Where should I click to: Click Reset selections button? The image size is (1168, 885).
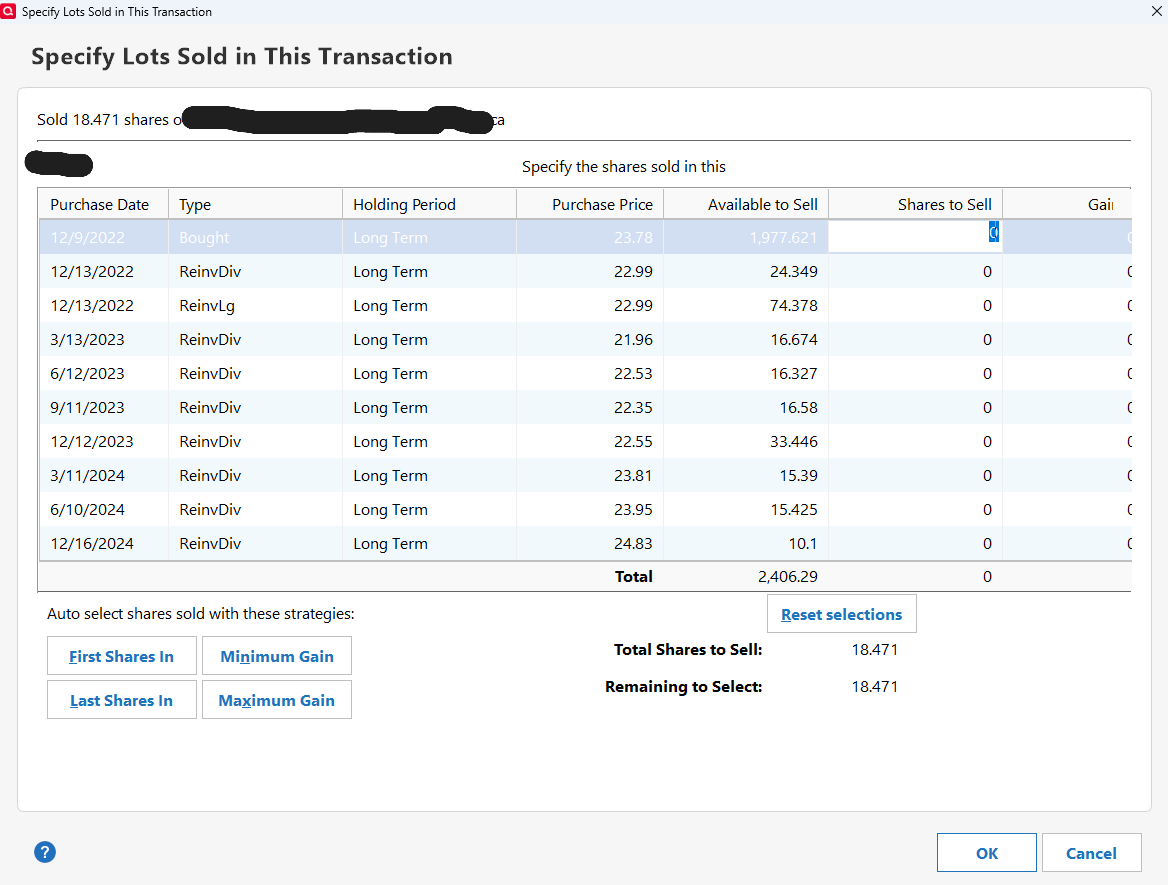point(841,614)
